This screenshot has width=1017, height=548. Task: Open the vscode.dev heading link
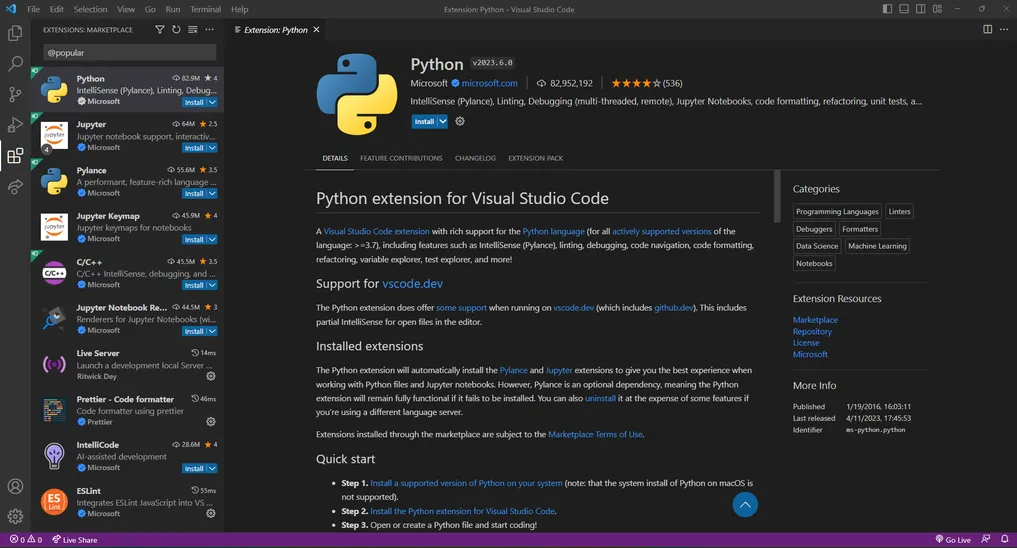coord(413,283)
